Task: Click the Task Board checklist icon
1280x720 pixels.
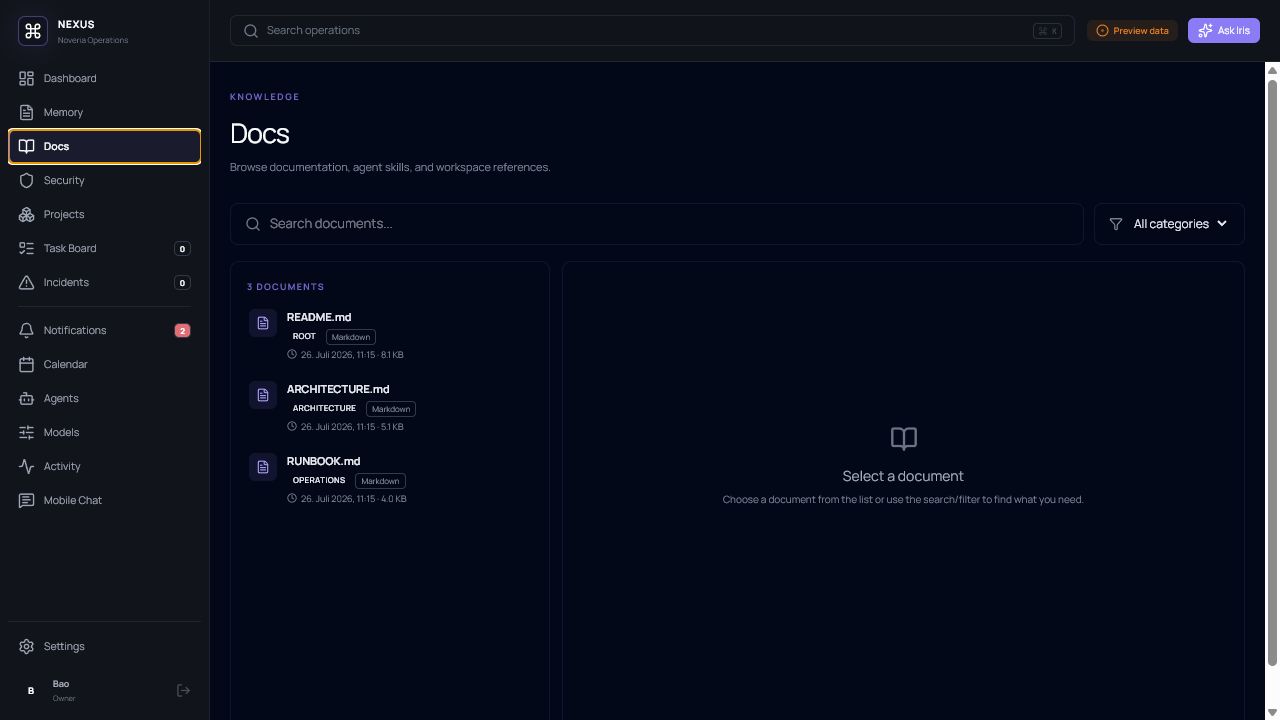Action: pyautogui.click(x=27, y=248)
